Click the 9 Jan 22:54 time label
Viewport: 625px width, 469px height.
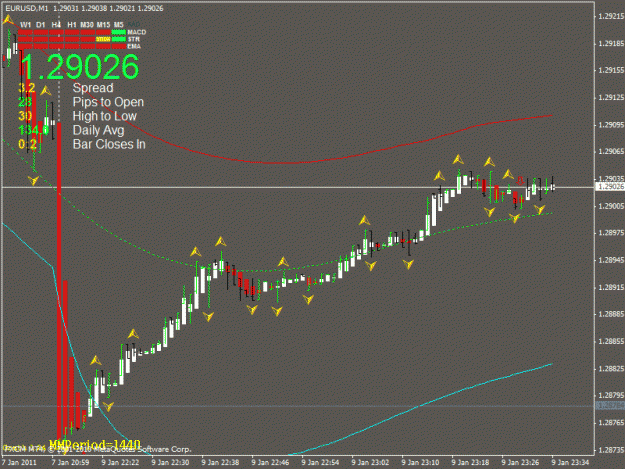click(320, 462)
